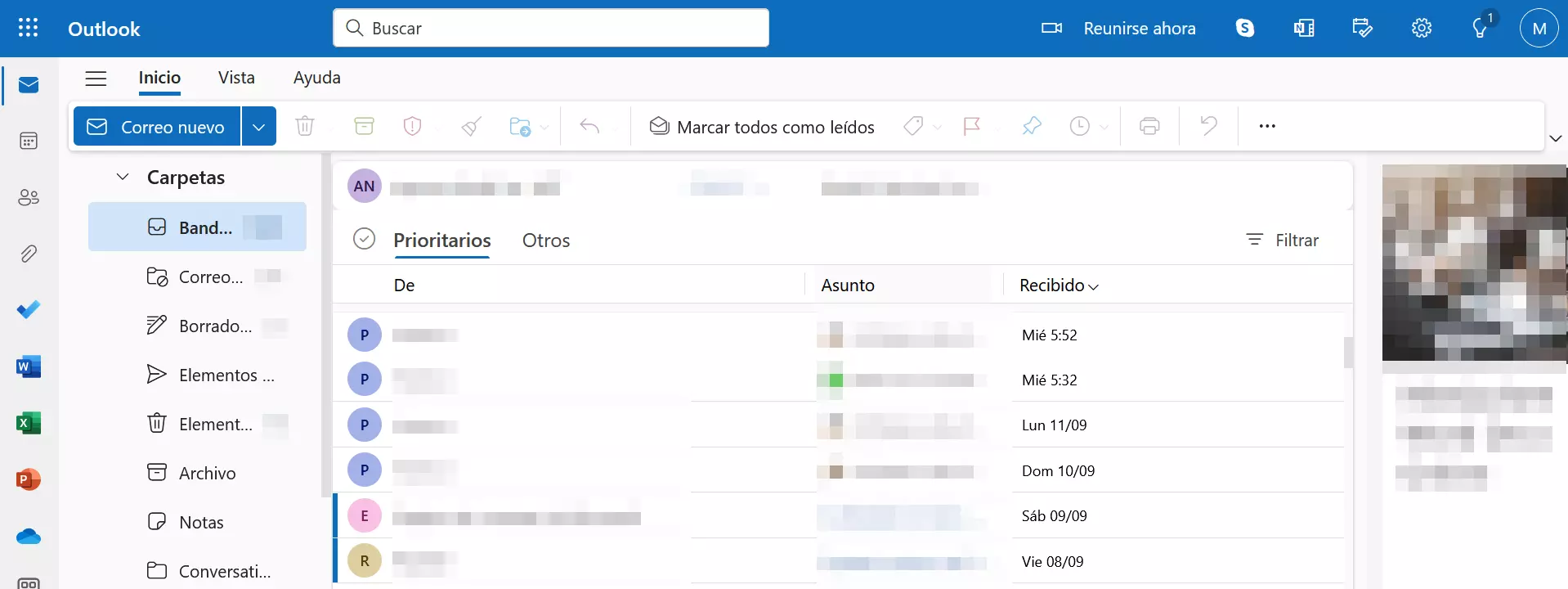Open Calendar in the left rail
The height and width of the screenshot is (589, 1568).
pyautogui.click(x=29, y=141)
